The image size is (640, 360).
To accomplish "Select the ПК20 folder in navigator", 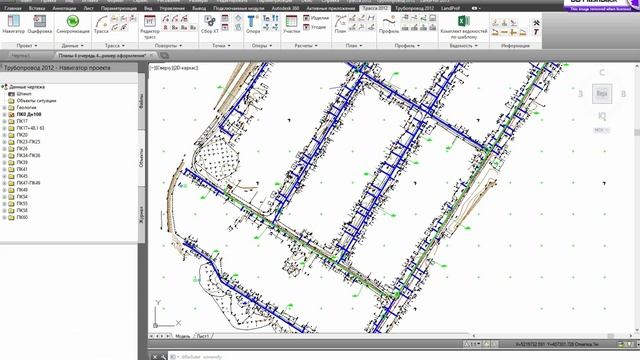I will (x=22, y=135).
